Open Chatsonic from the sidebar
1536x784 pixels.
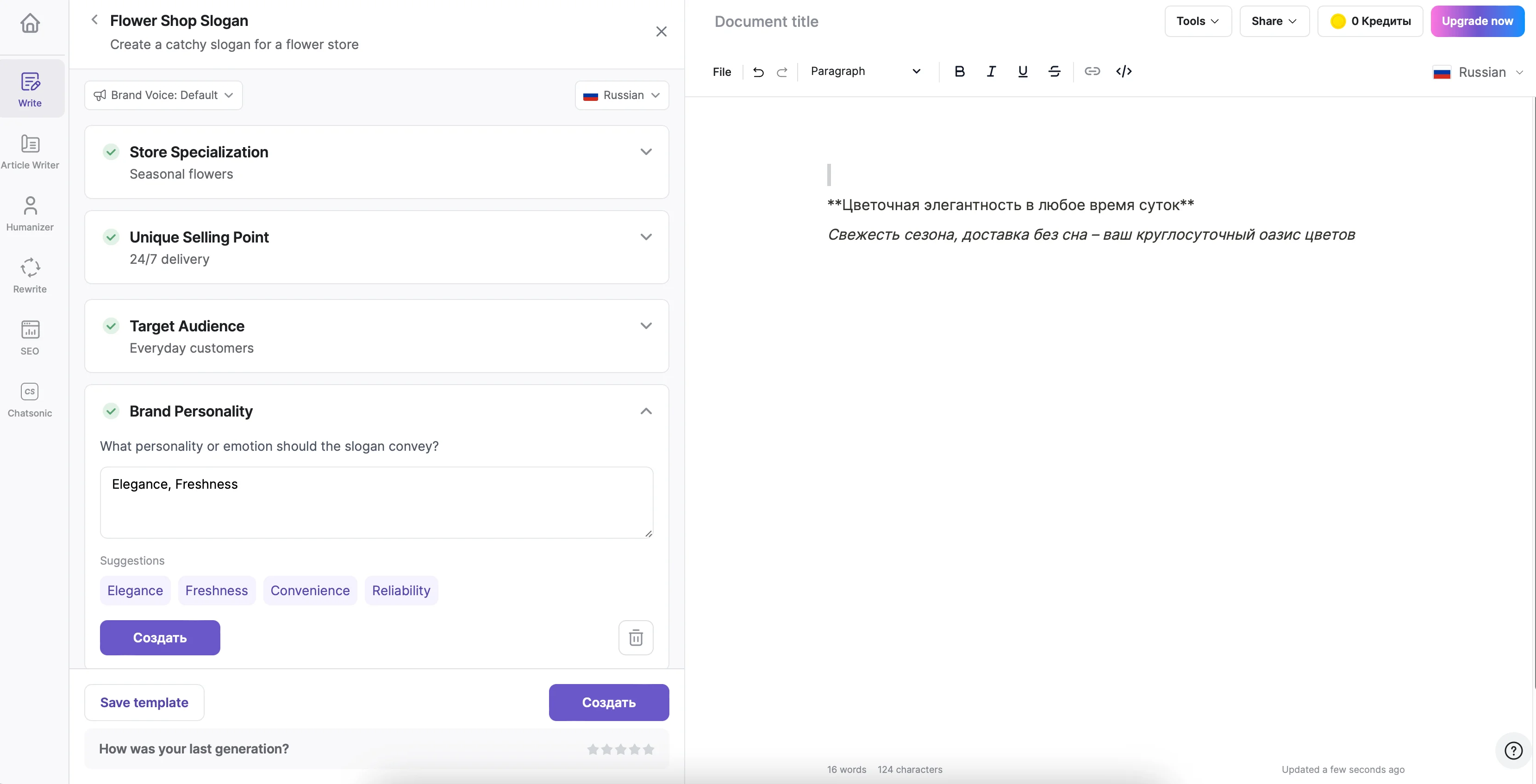click(x=30, y=399)
